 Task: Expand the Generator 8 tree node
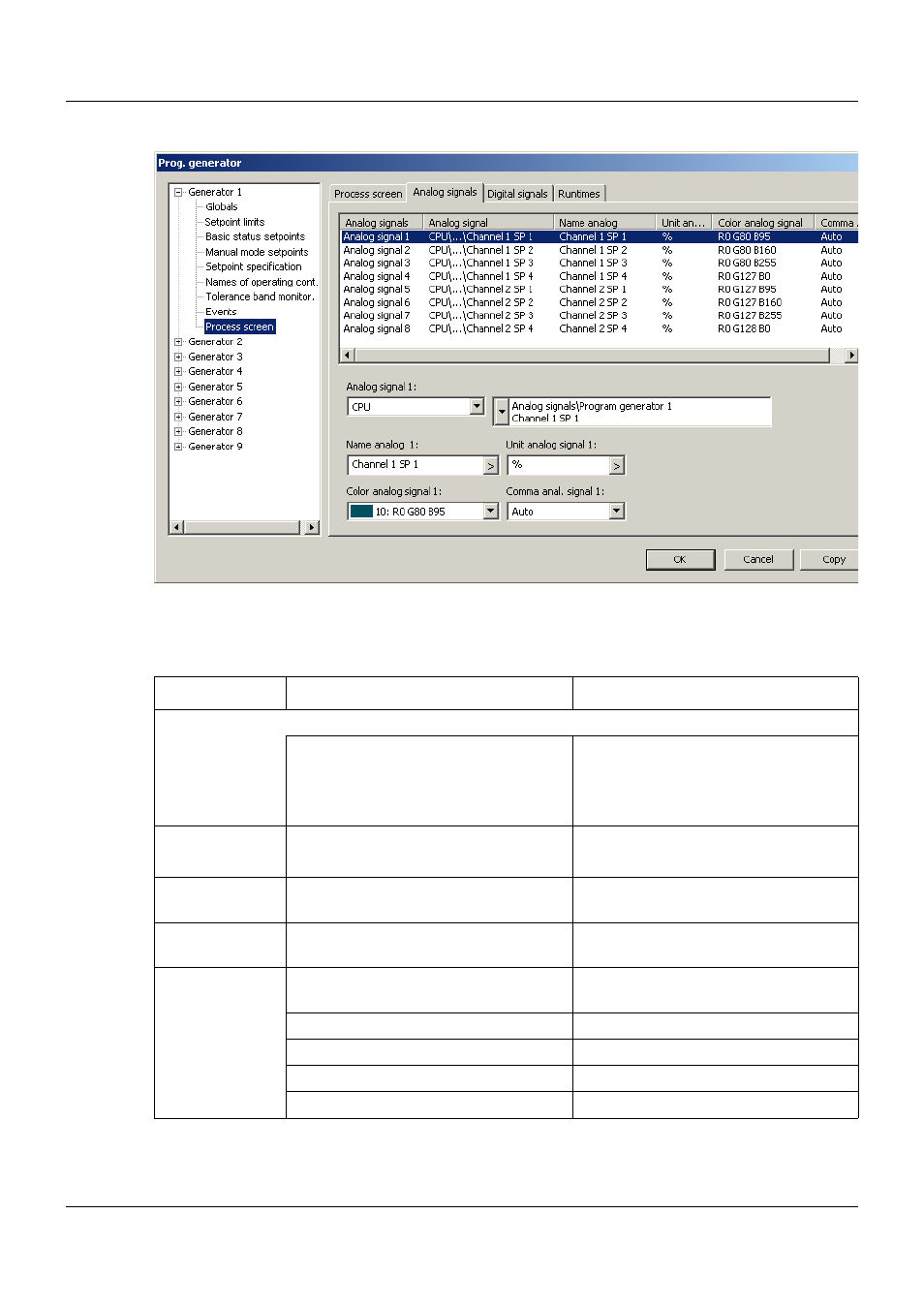pos(178,431)
